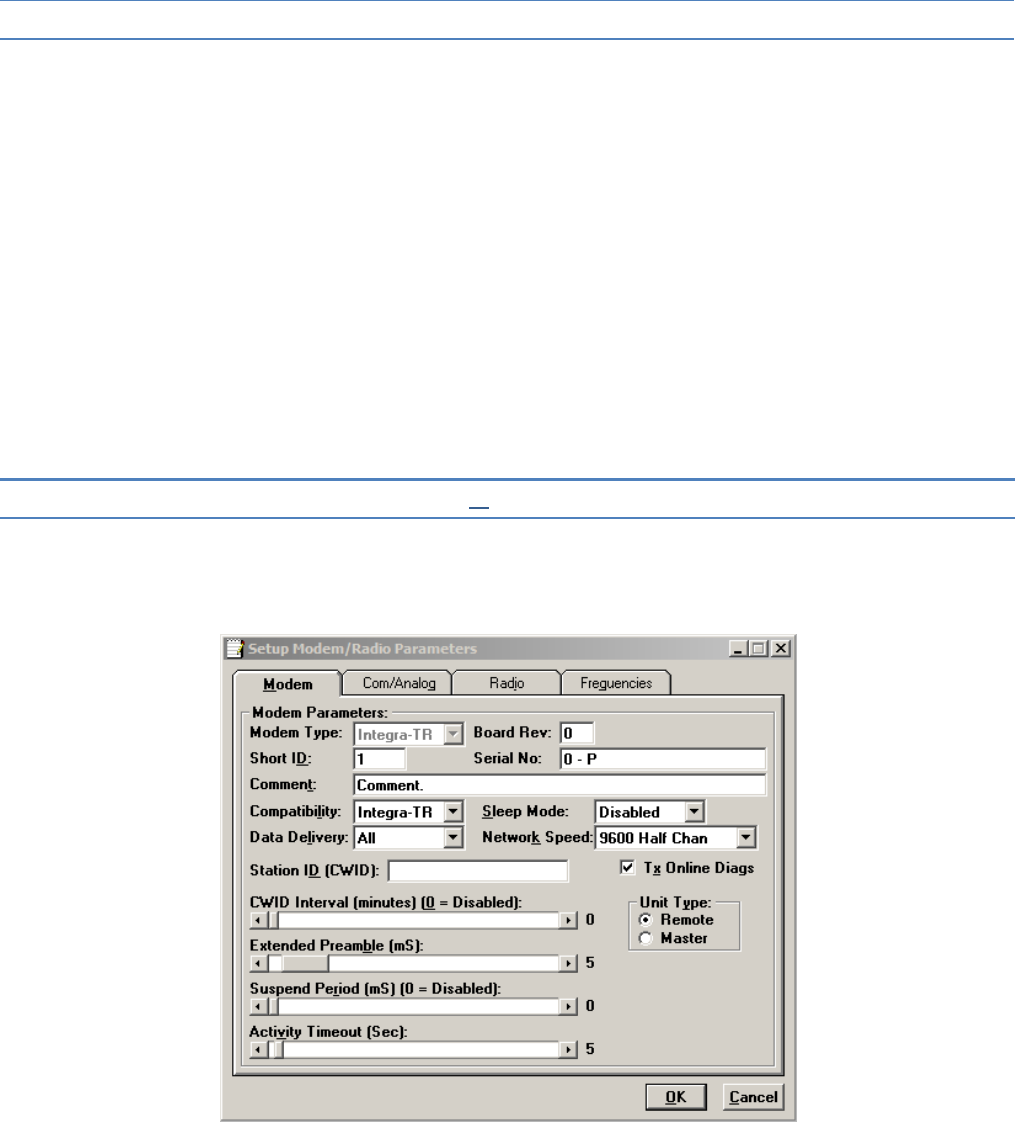Decrease Suspend Period with left arrow

pyautogui.click(x=258, y=1006)
